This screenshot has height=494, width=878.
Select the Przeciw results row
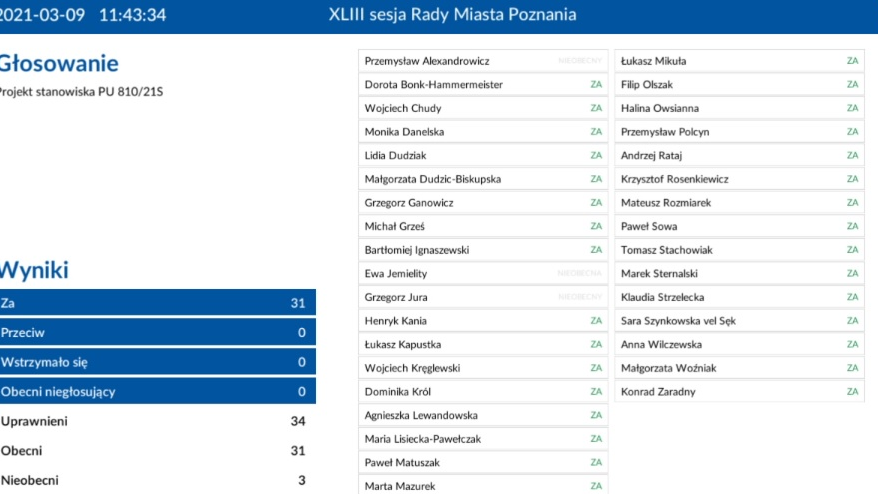pyautogui.click(x=157, y=333)
